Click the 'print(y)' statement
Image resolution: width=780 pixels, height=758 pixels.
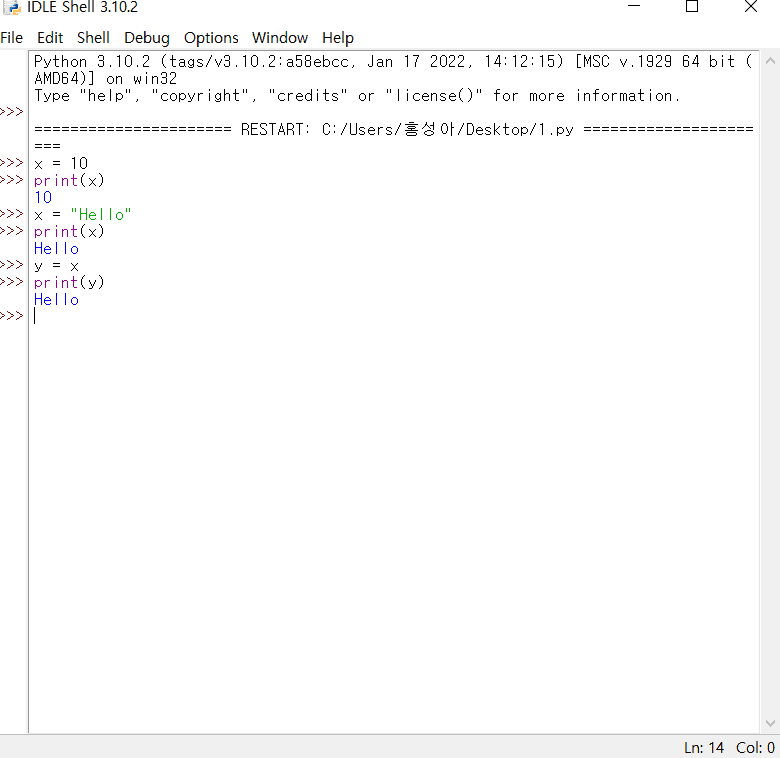69,283
